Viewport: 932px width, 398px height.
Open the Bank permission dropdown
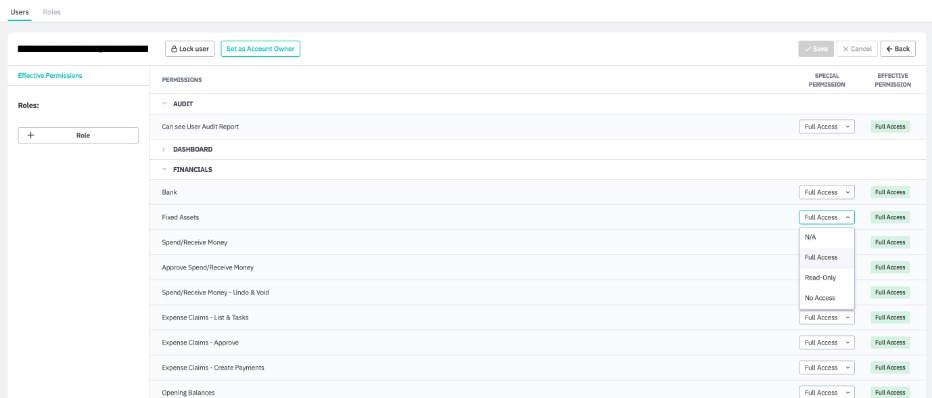click(x=827, y=192)
